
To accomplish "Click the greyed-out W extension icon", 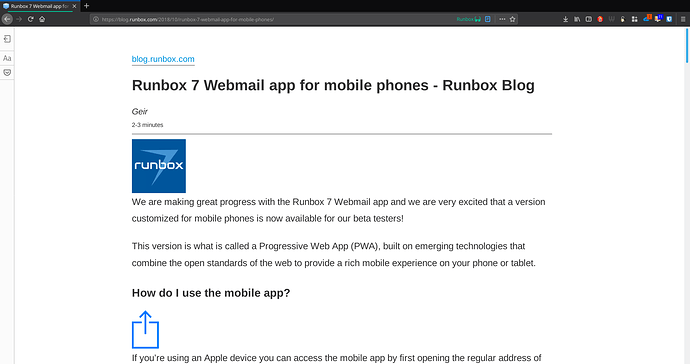I will (x=611, y=19).
